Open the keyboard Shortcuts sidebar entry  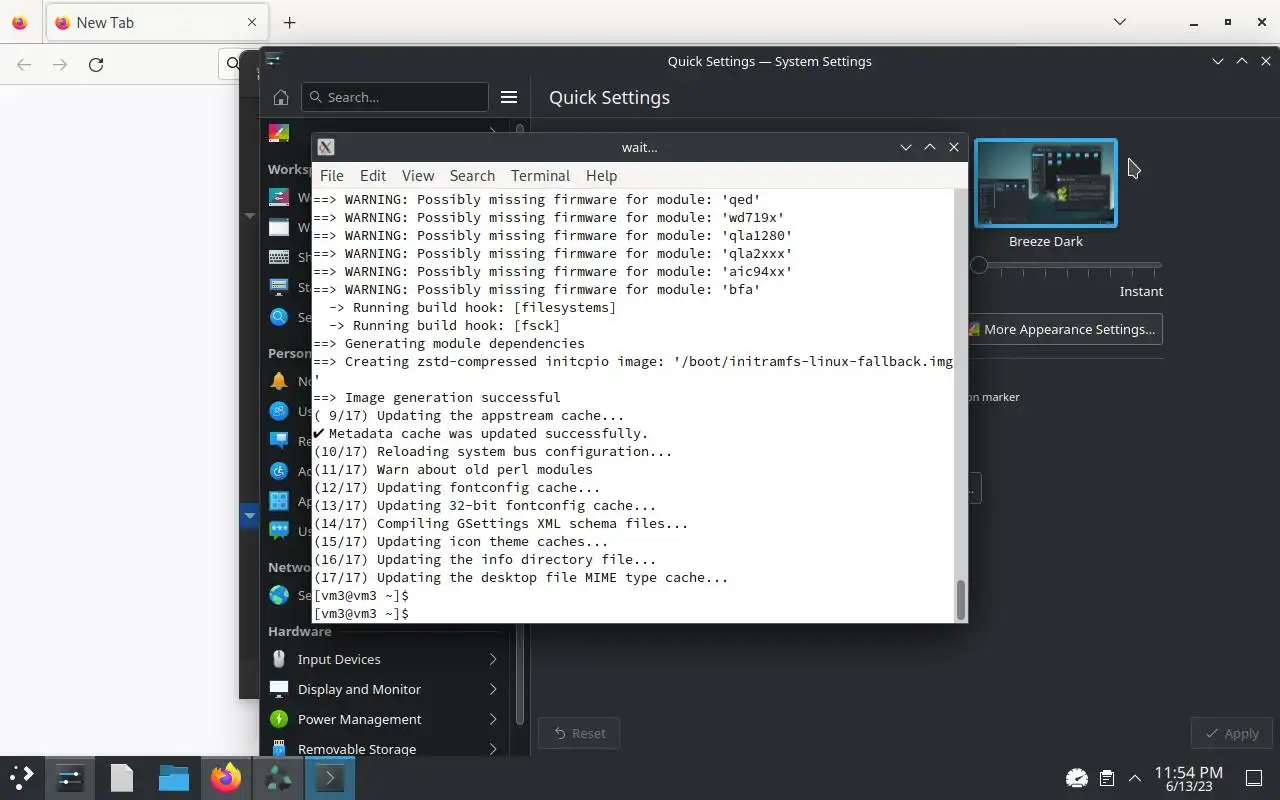[279, 257]
